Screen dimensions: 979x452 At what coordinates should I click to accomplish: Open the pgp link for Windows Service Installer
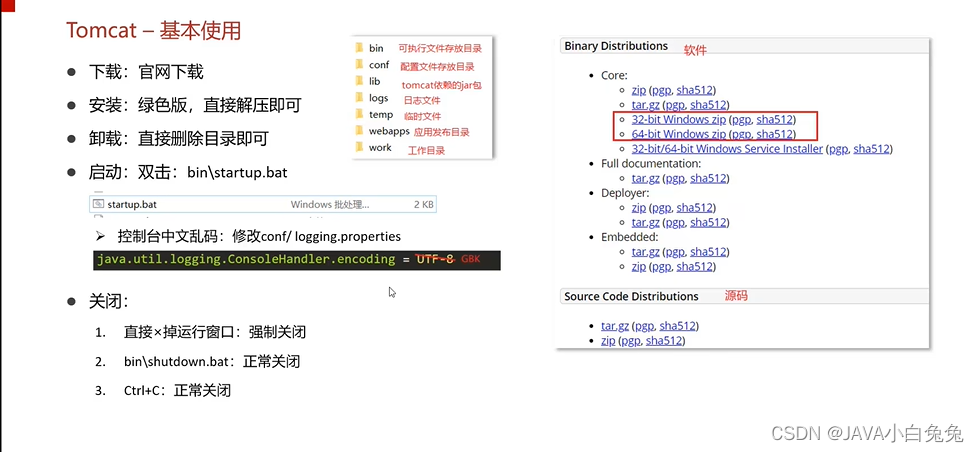[838, 149]
